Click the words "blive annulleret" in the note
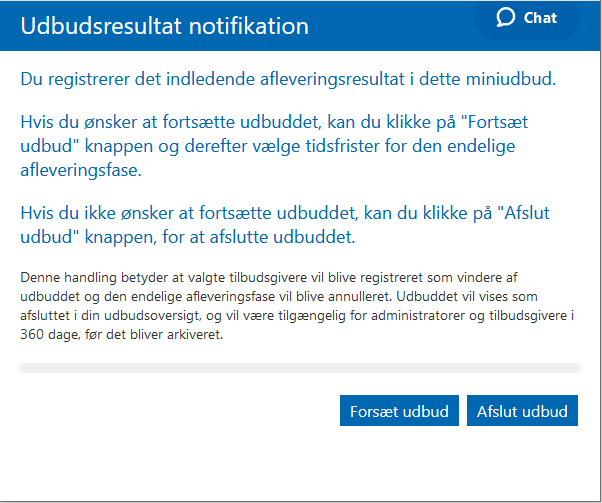 (345, 296)
